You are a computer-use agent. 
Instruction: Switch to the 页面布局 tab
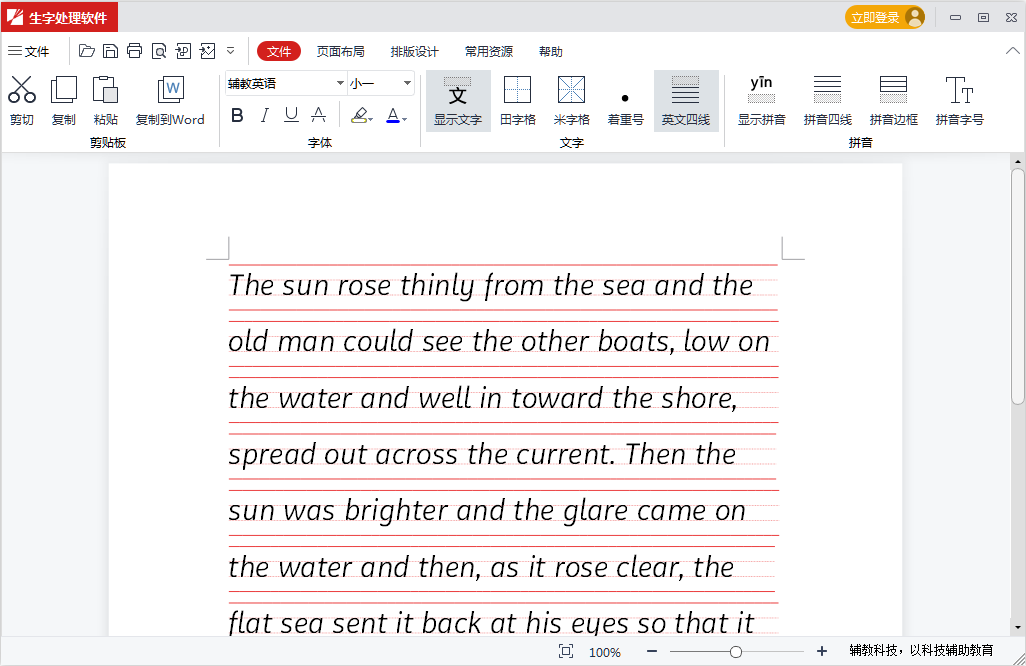(340, 51)
